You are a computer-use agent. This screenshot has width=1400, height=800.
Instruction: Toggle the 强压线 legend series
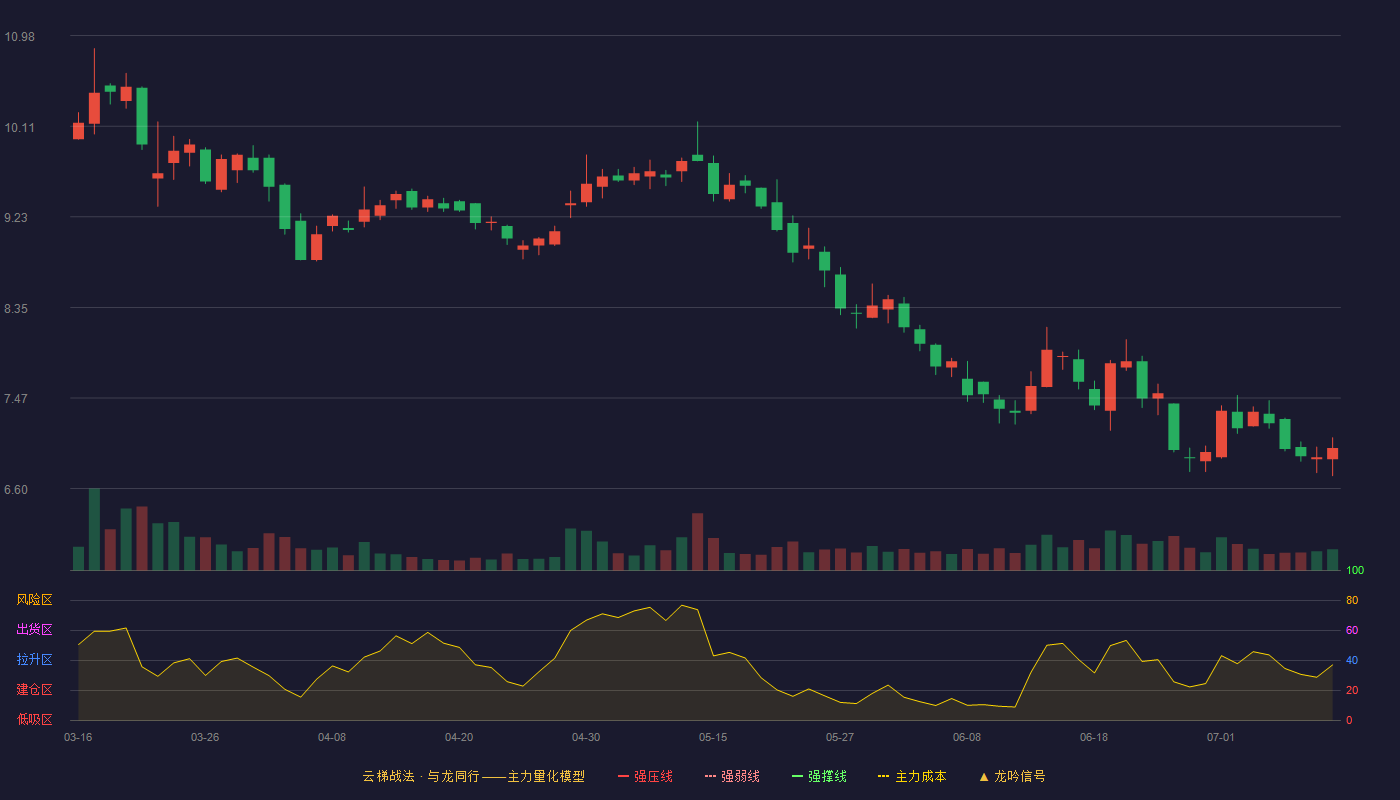(x=645, y=776)
